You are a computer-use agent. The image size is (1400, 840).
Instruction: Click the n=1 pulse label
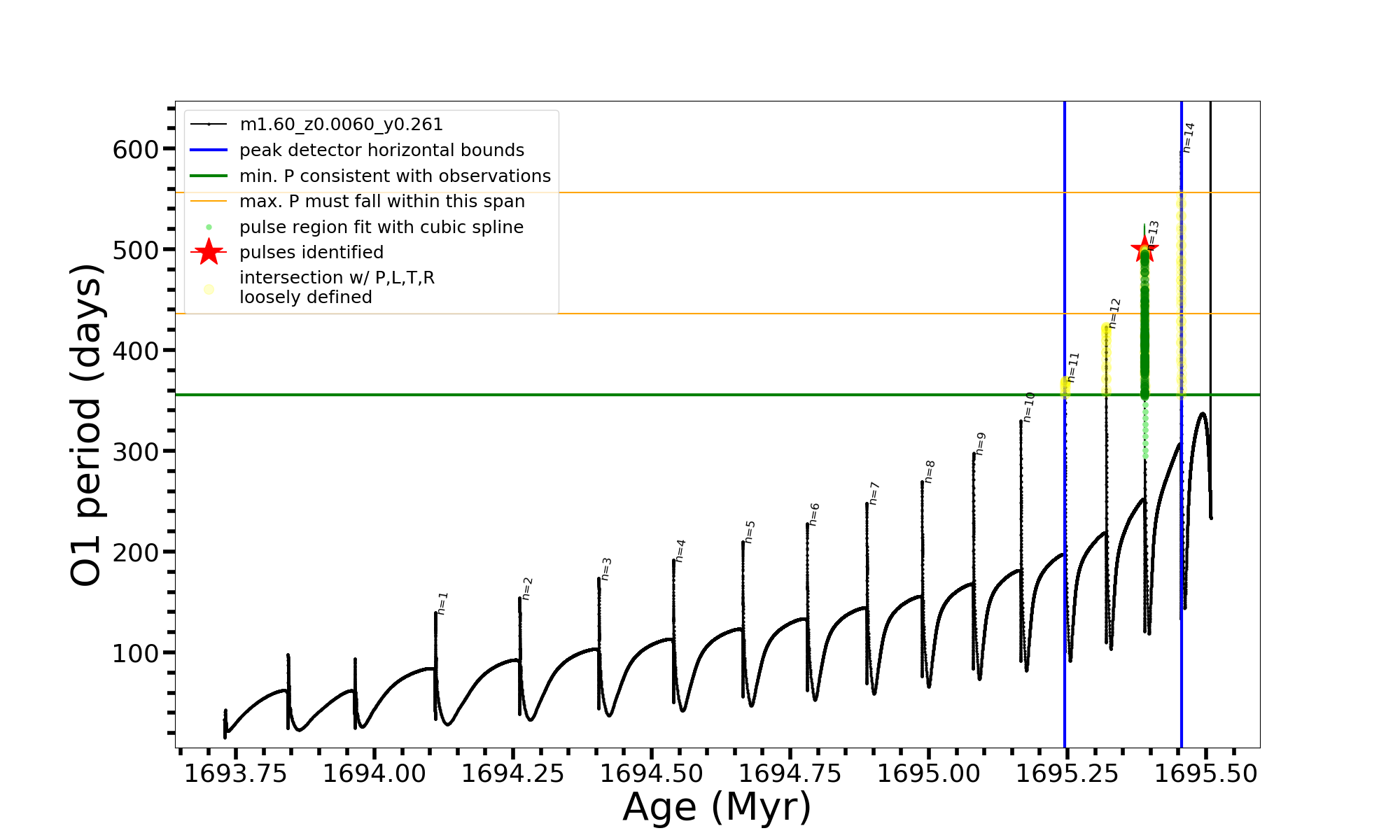442,603
